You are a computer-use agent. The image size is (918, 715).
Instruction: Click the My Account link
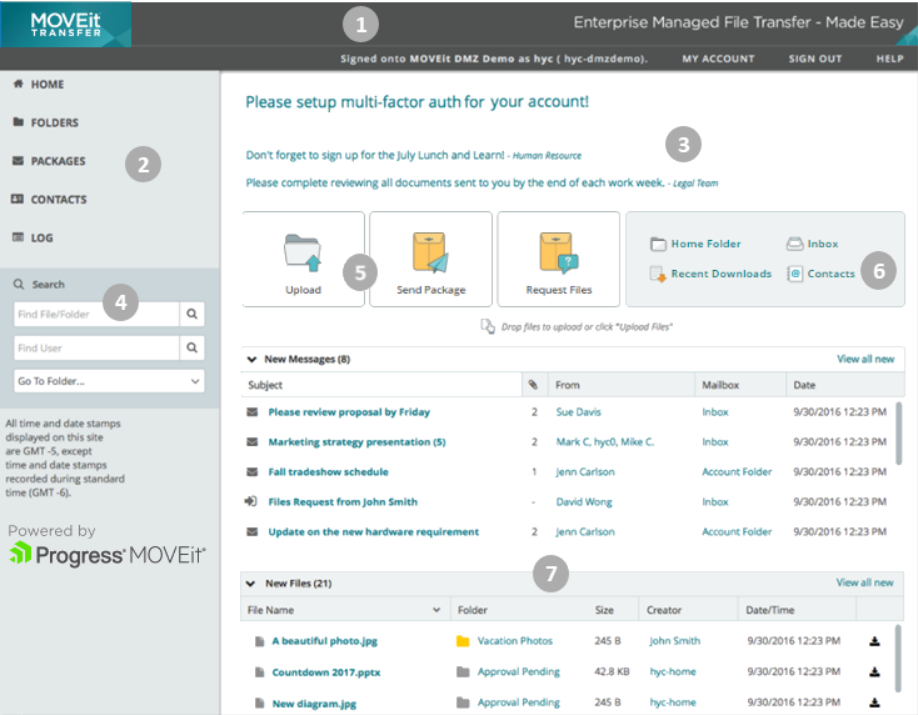[718, 59]
